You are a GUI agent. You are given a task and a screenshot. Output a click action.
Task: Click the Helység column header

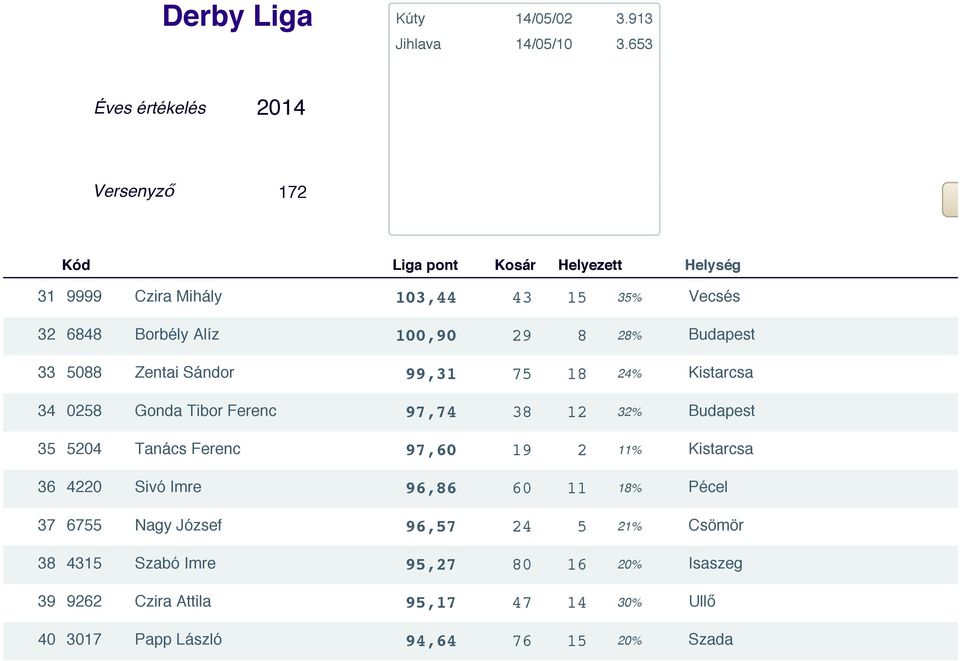pos(713,265)
